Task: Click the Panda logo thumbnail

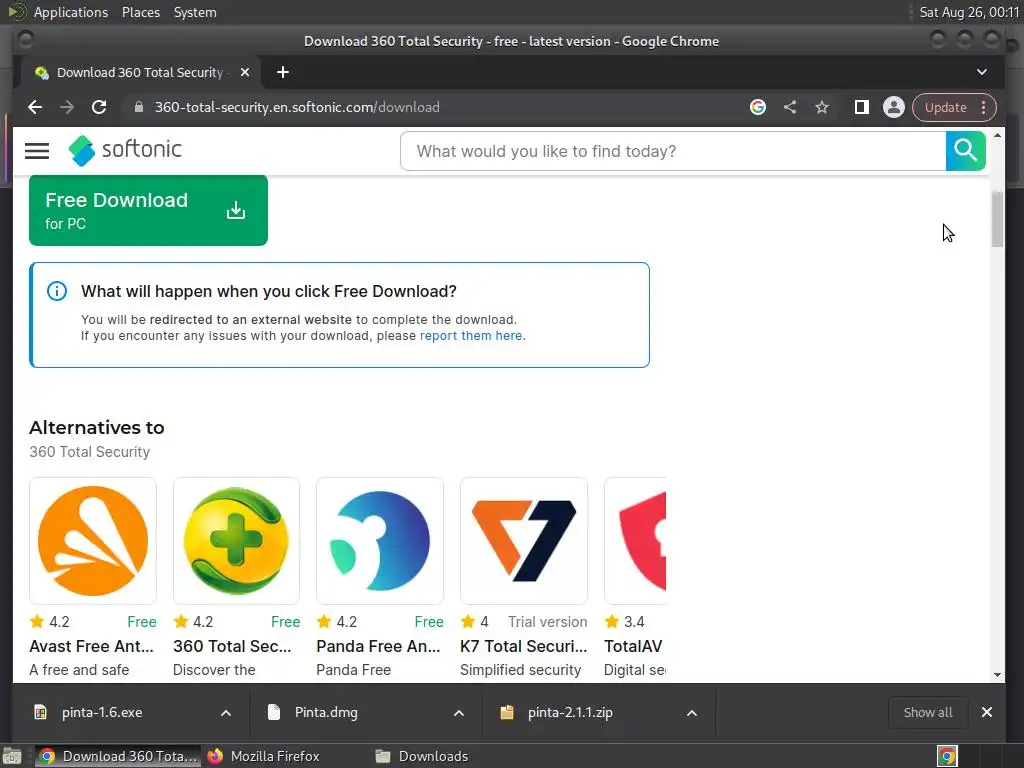Action: point(380,541)
